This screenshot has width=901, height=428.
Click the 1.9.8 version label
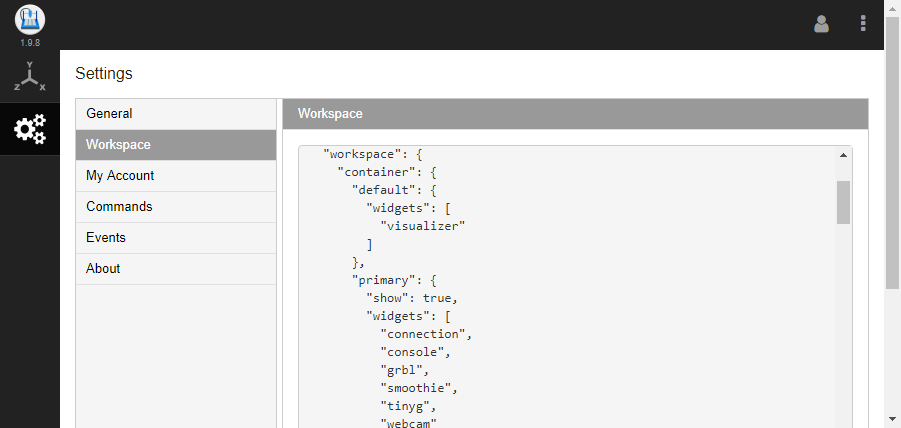click(29, 43)
